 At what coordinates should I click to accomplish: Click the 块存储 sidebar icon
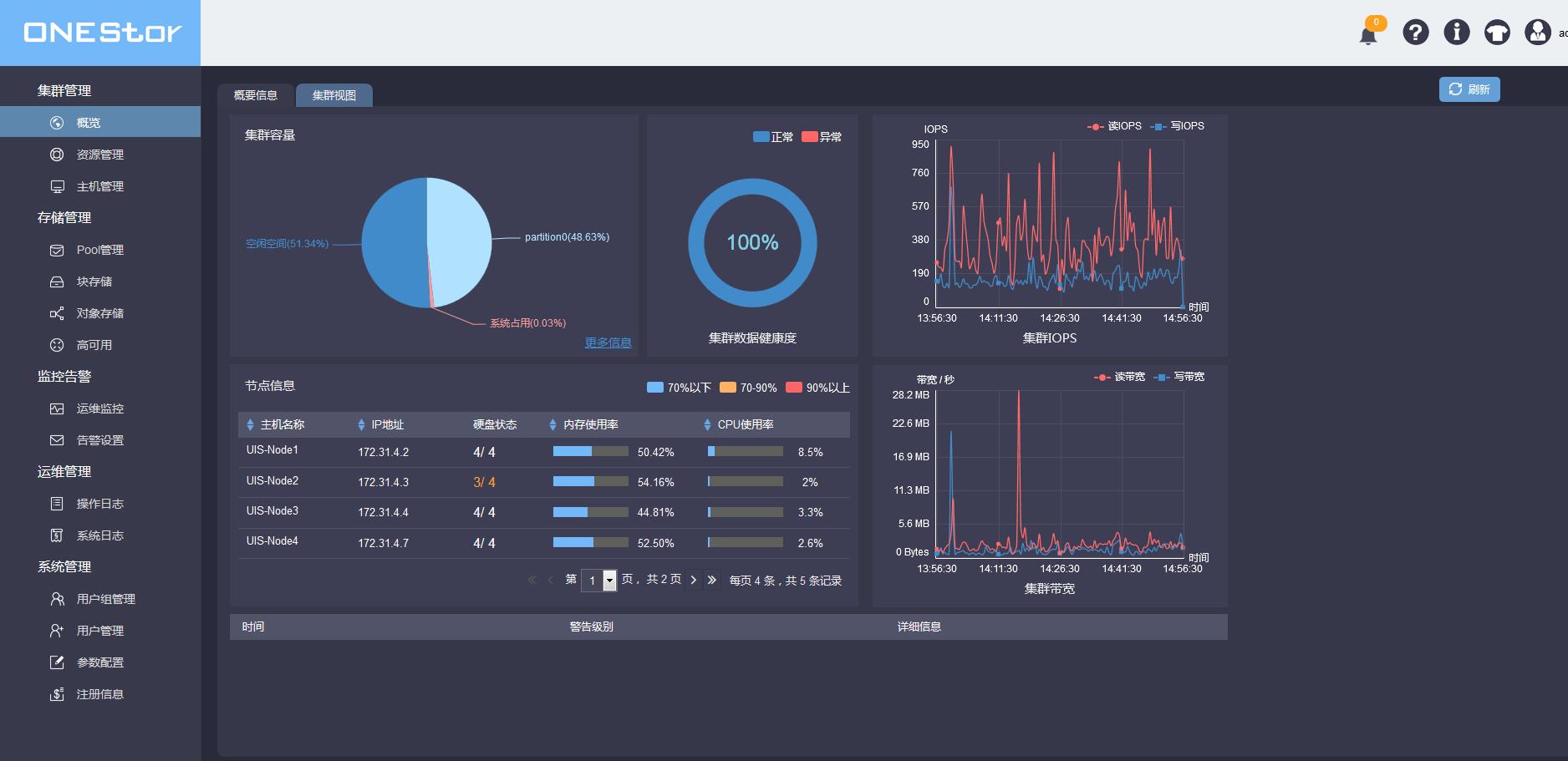pyautogui.click(x=57, y=282)
